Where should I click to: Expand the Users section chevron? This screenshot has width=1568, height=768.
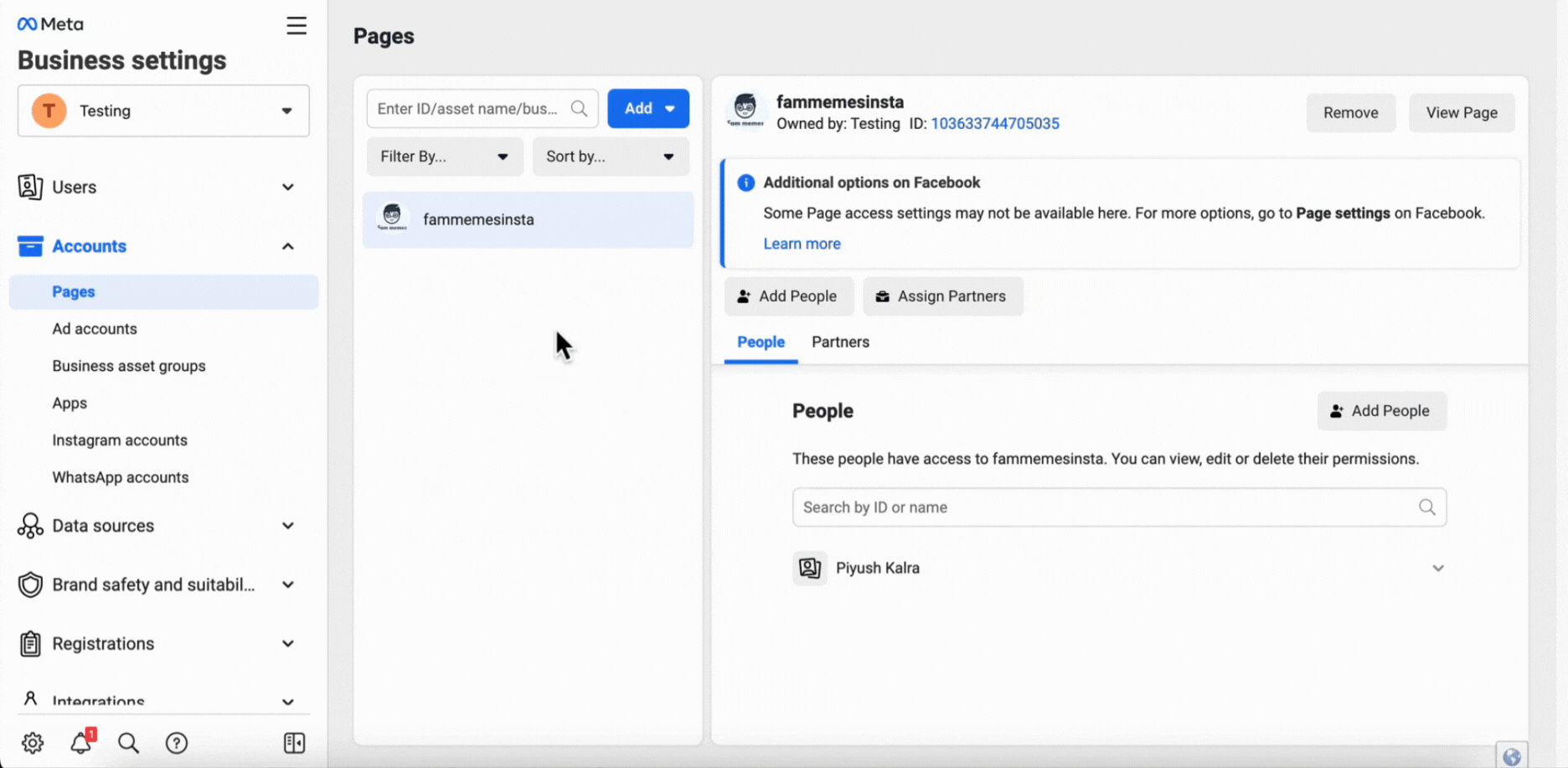[288, 187]
